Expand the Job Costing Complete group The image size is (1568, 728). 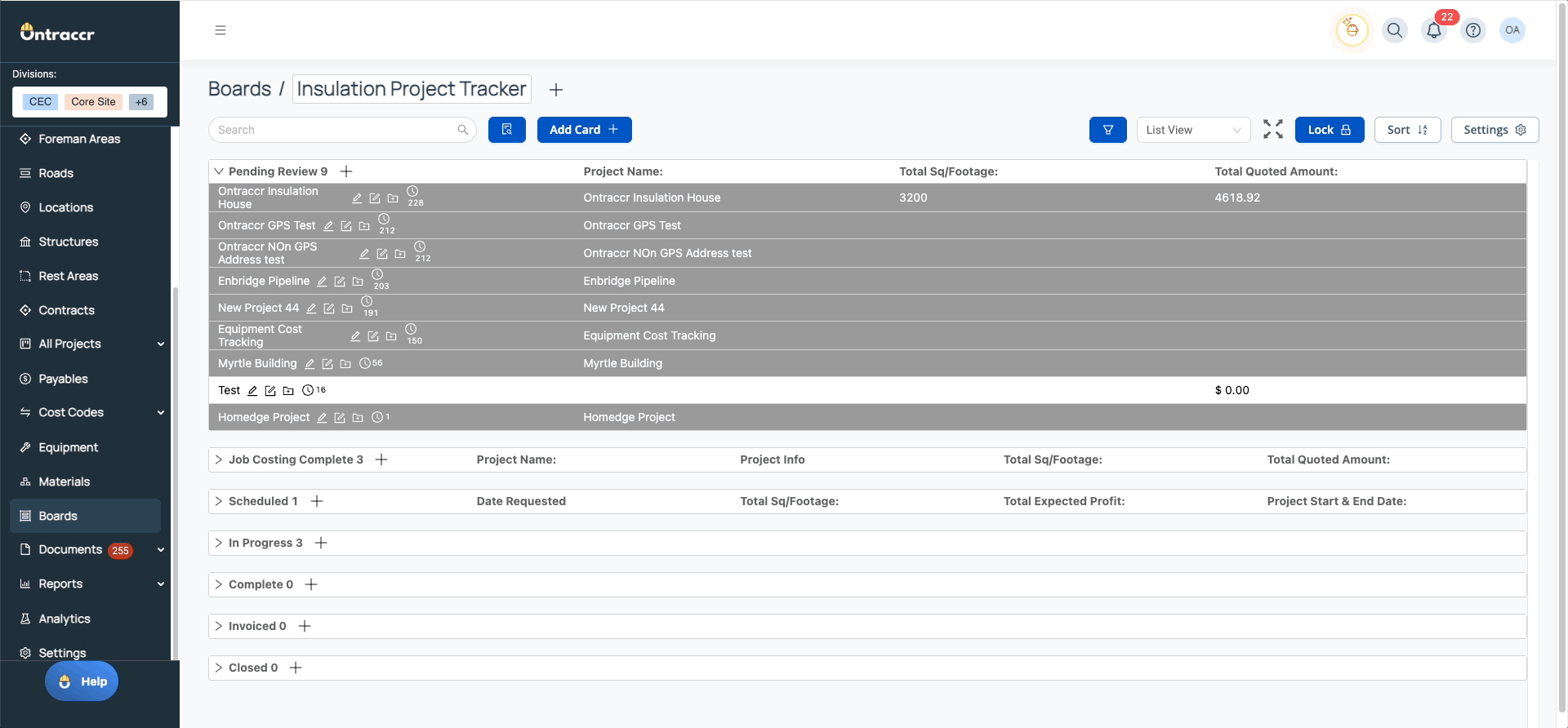point(219,459)
